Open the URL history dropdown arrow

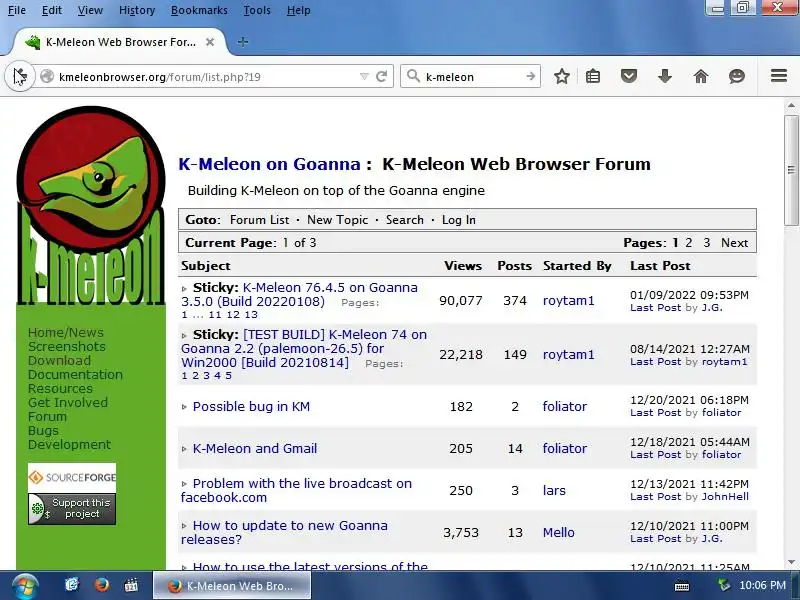[x=364, y=77]
